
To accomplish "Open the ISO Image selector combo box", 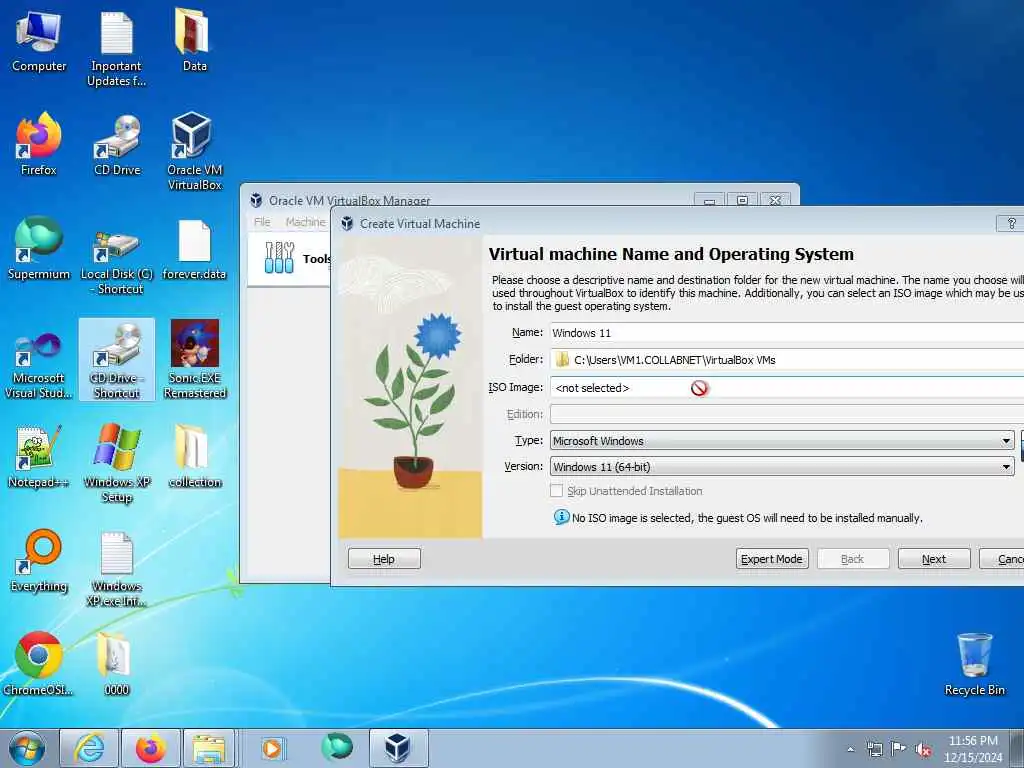I will 787,388.
